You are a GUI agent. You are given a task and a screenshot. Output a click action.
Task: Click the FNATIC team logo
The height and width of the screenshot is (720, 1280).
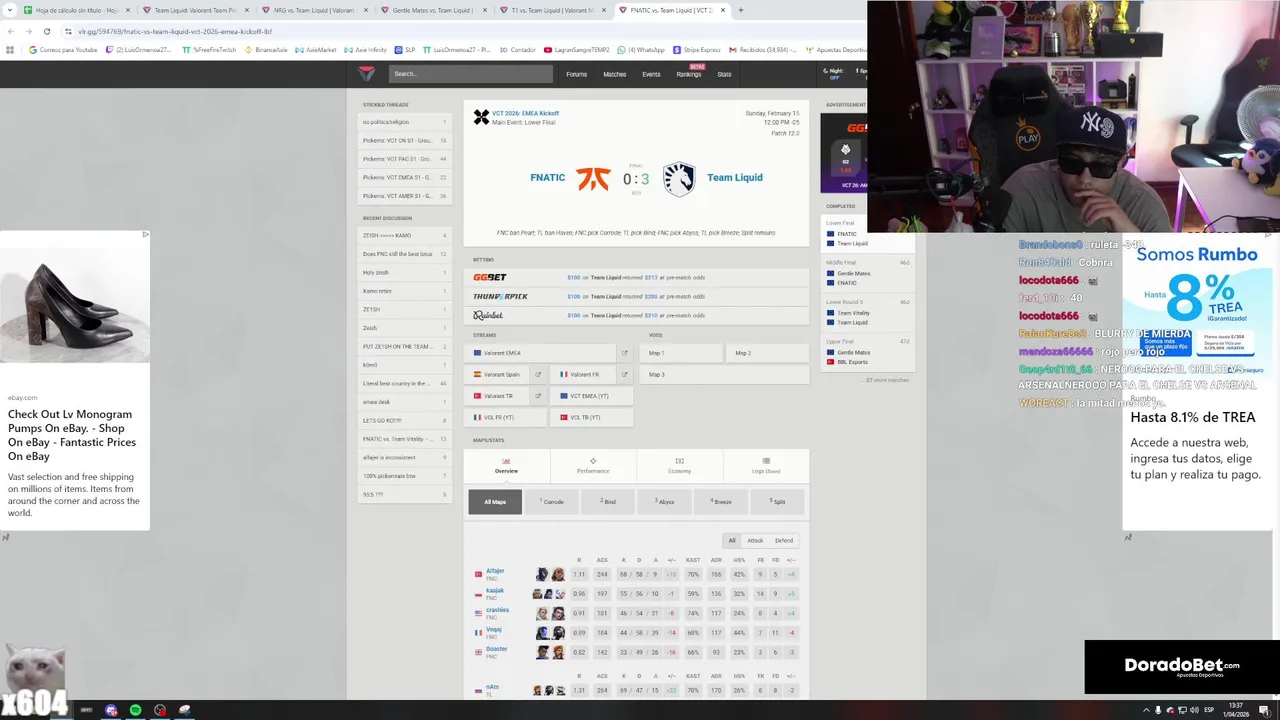pos(593,178)
